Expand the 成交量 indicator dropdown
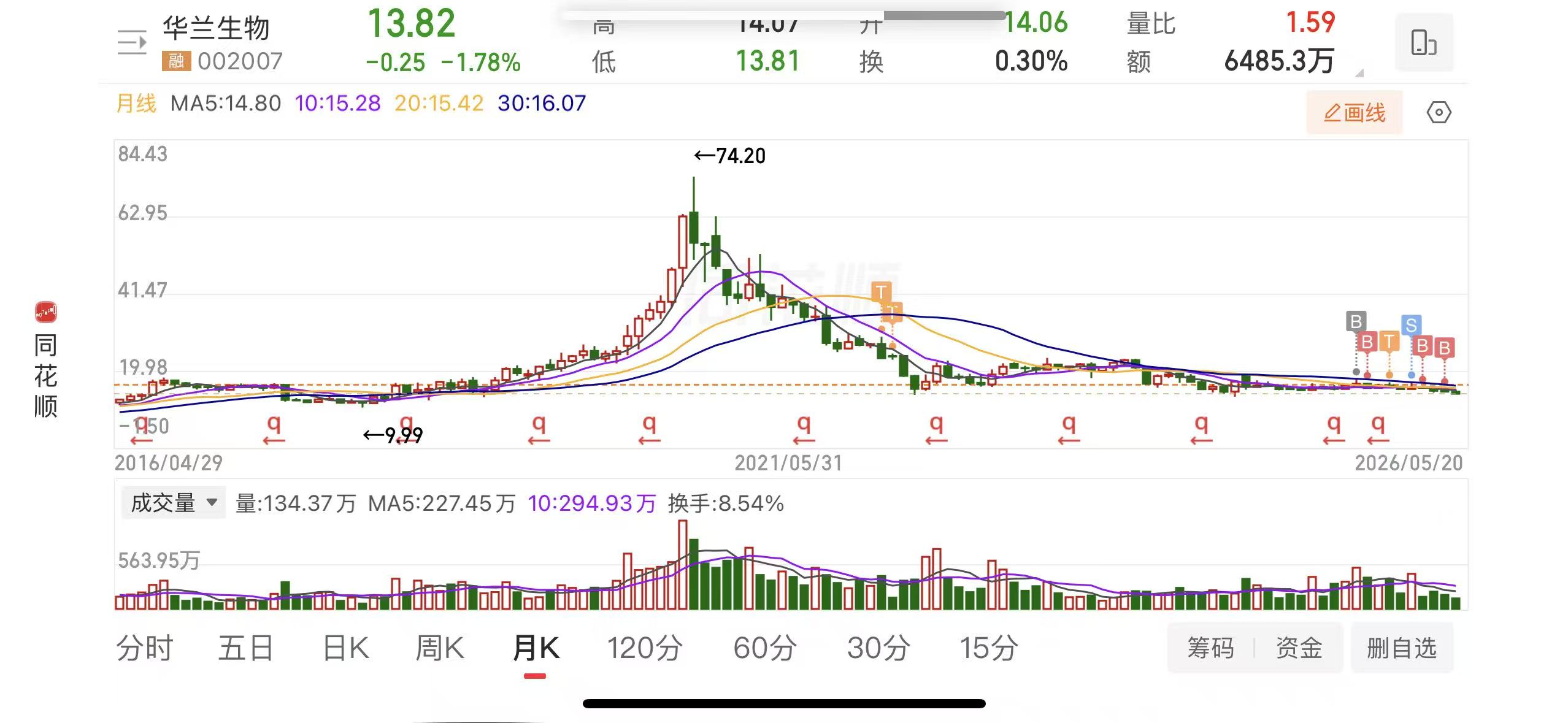Image resolution: width=1568 pixels, height=723 pixels. [x=174, y=503]
